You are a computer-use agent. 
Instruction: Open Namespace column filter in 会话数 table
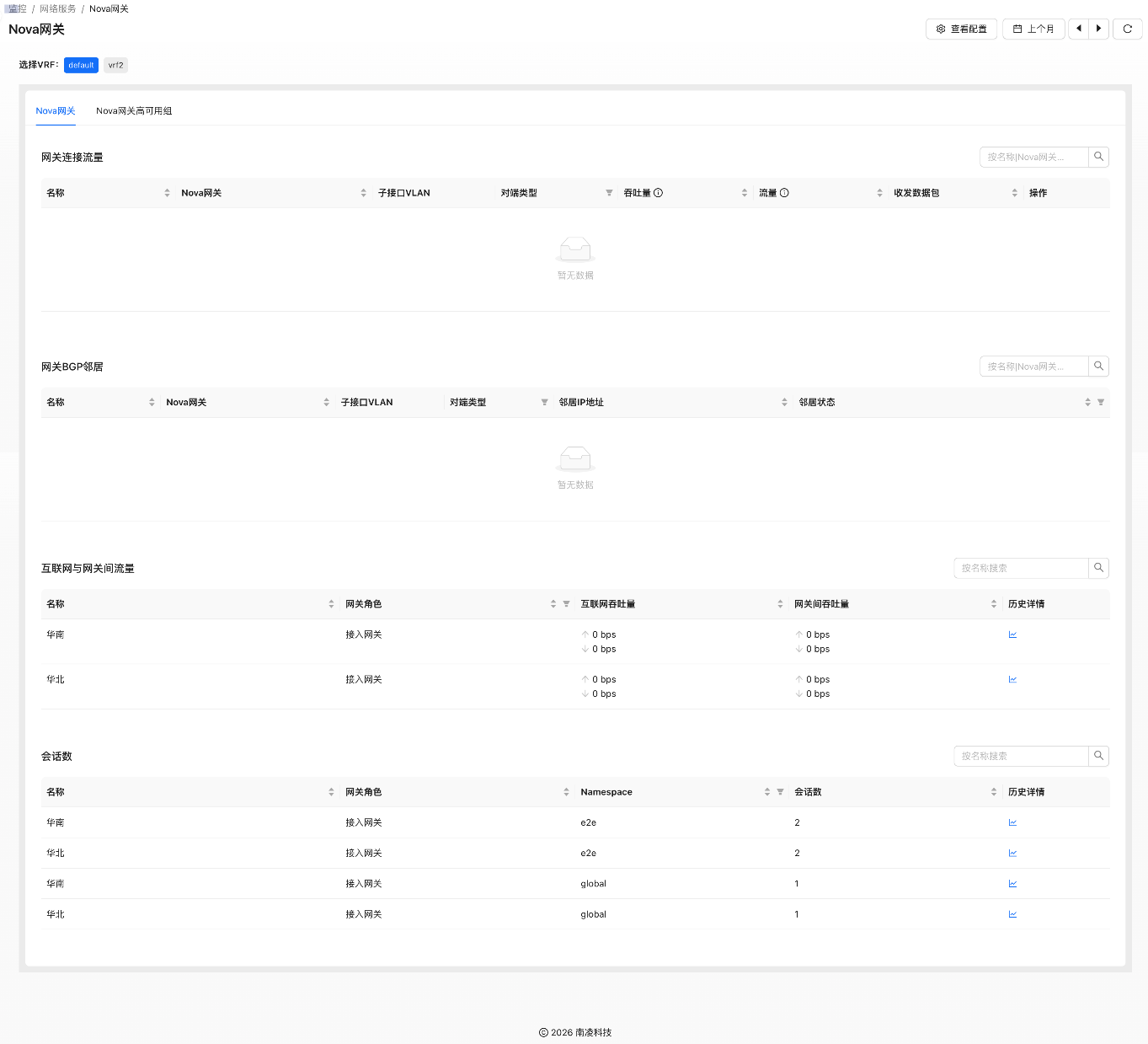[780, 792]
